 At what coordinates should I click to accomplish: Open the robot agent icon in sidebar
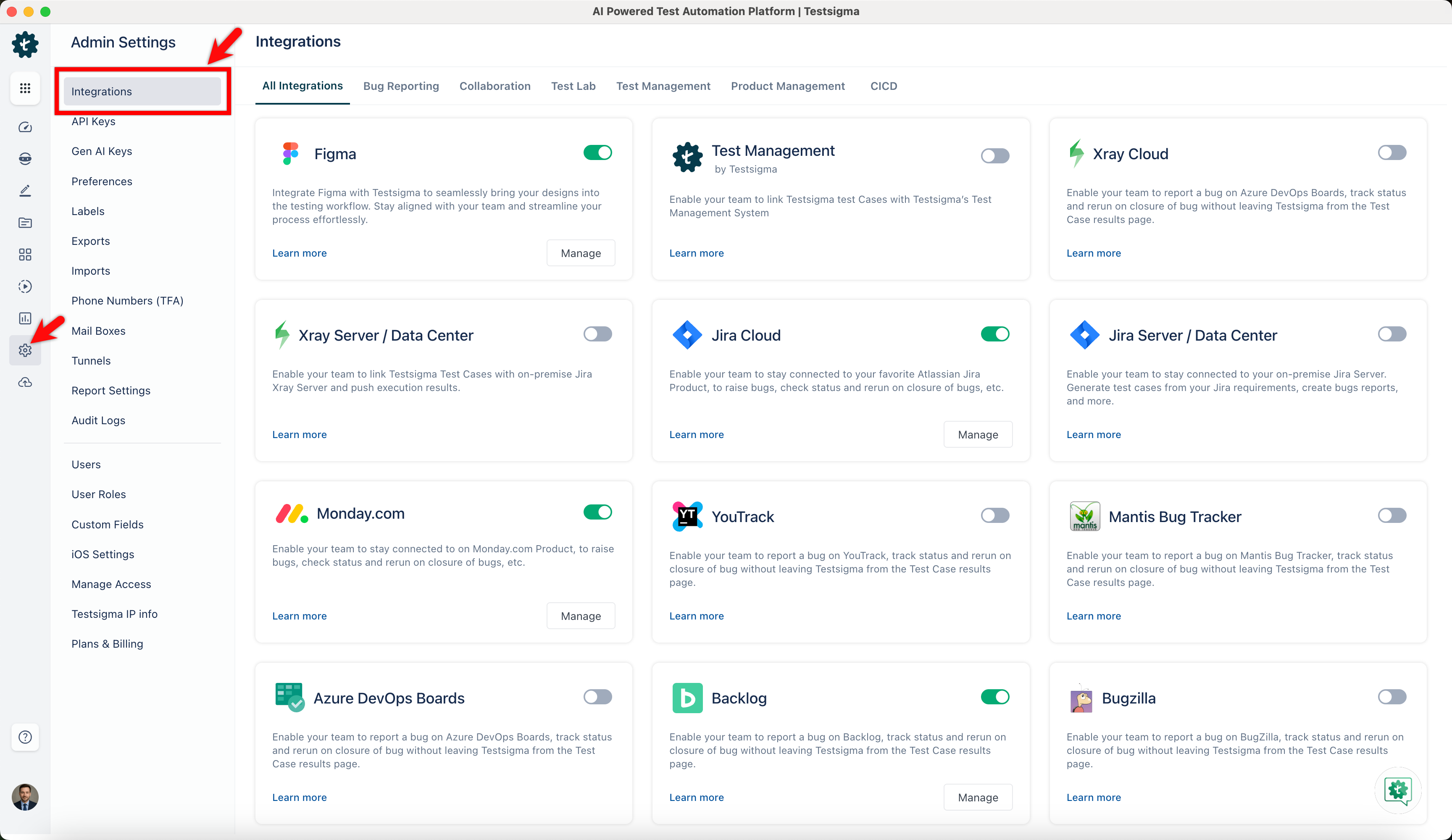[x=25, y=158]
